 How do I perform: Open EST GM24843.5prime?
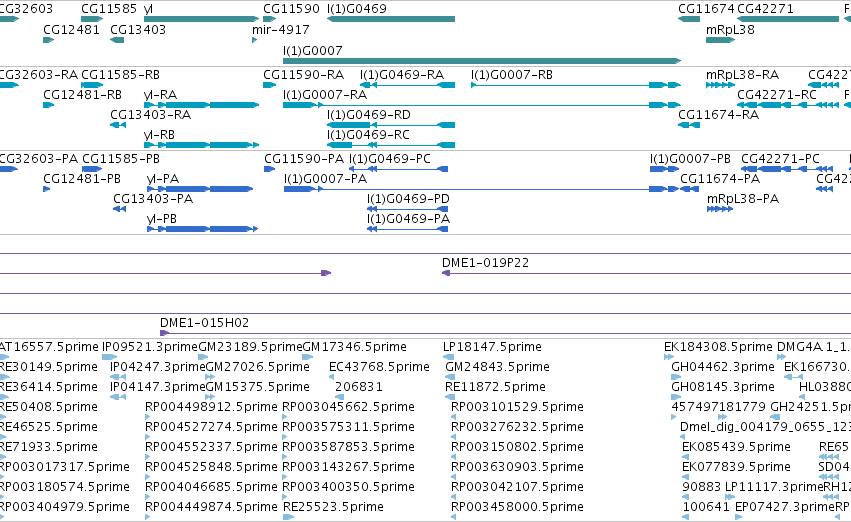click(450, 377)
